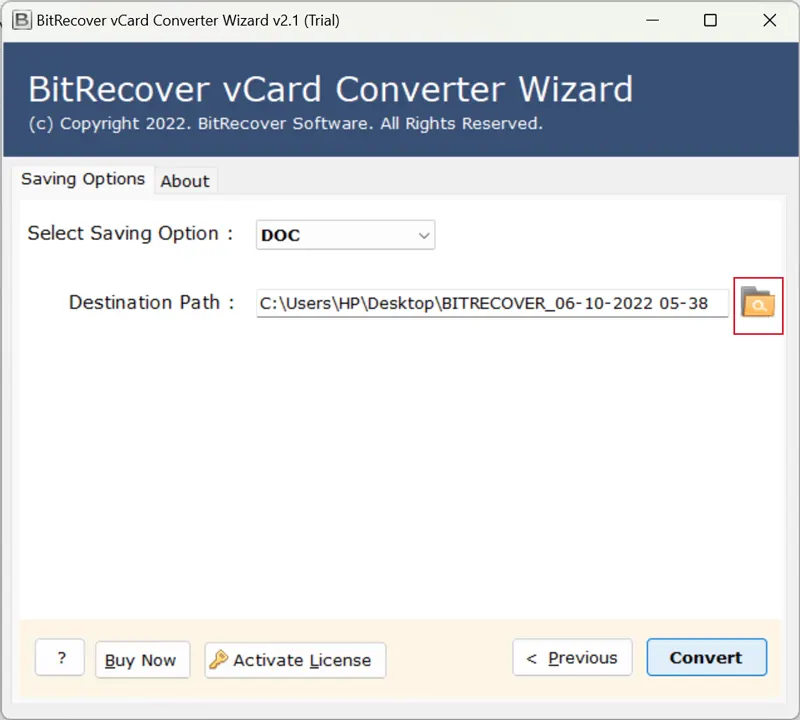Click the DOC value in the combo box
800x720 pixels.
[280, 235]
